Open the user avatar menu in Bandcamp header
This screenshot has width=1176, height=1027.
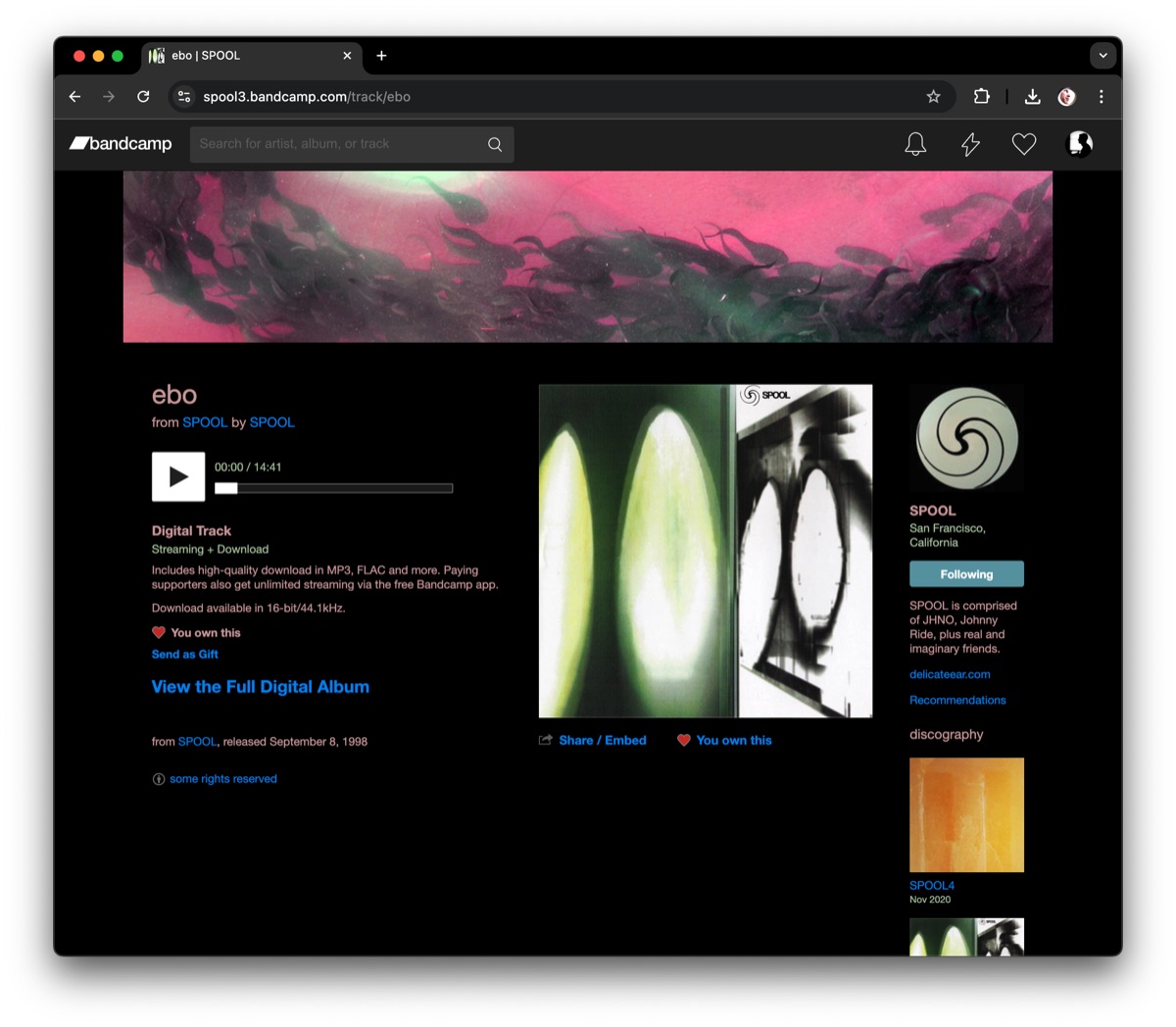(x=1080, y=144)
